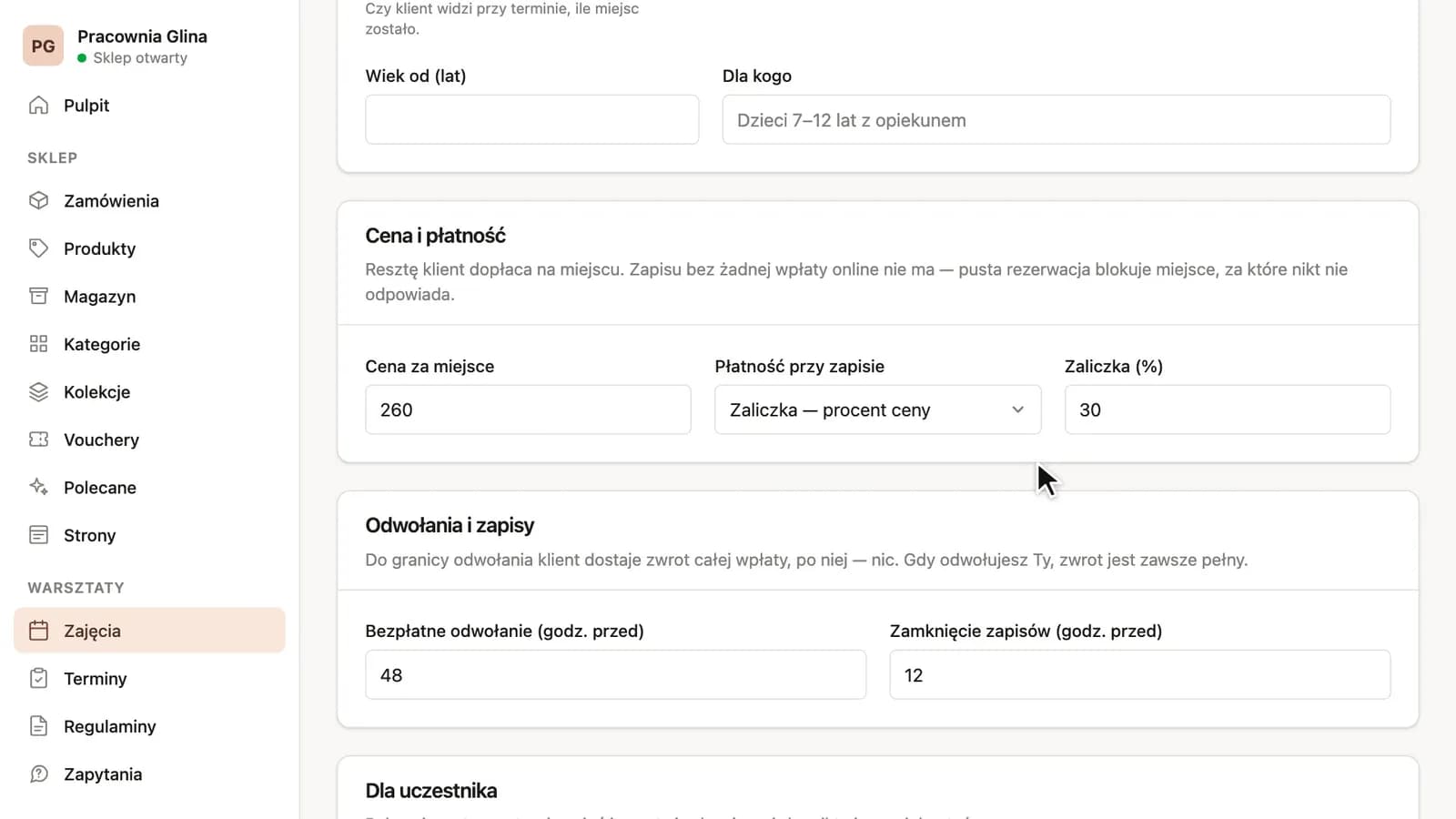Click the Dla kogo input field
The height and width of the screenshot is (819, 1456).
point(1057,119)
